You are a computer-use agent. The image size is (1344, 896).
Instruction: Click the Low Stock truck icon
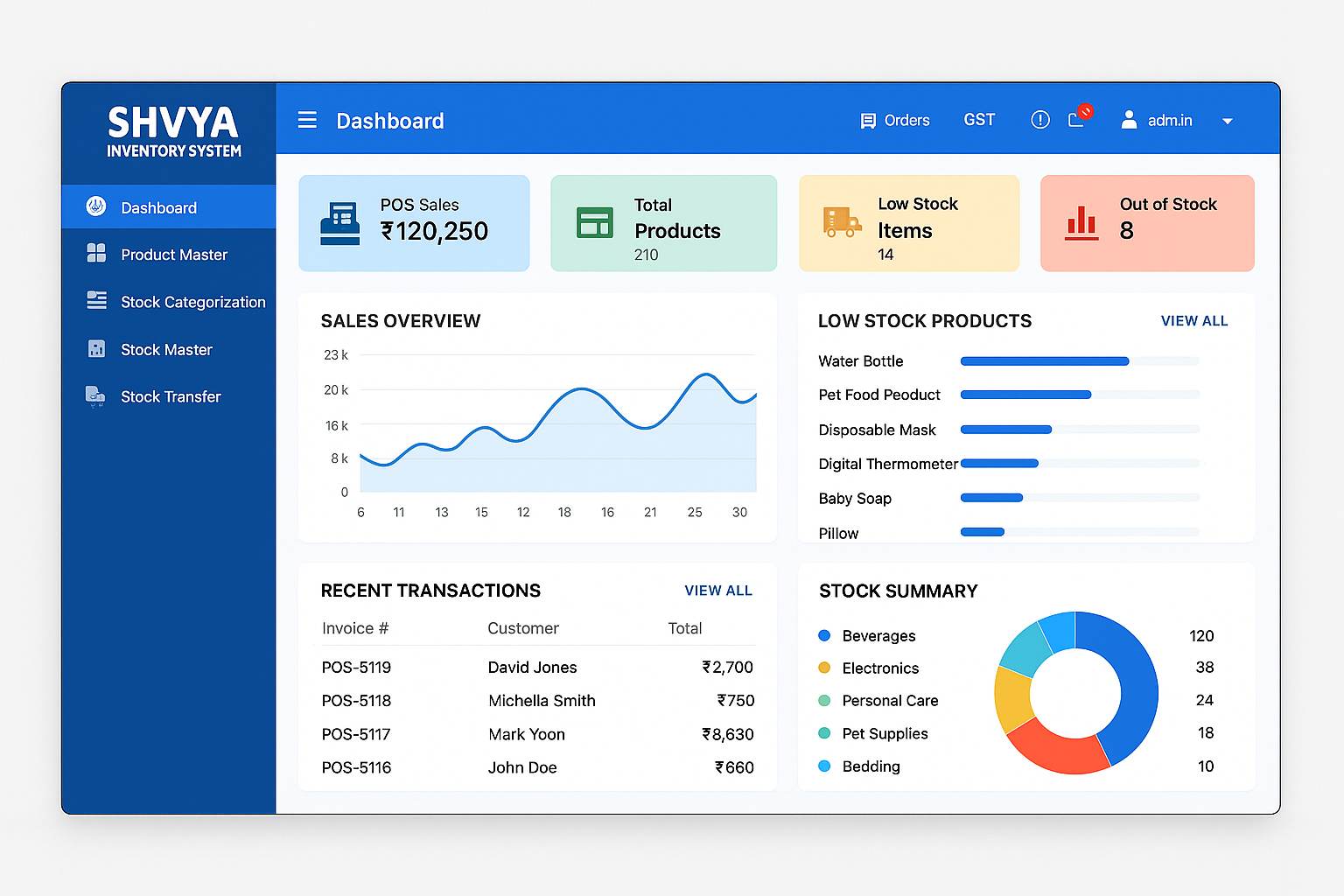click(x=842, y=222)
